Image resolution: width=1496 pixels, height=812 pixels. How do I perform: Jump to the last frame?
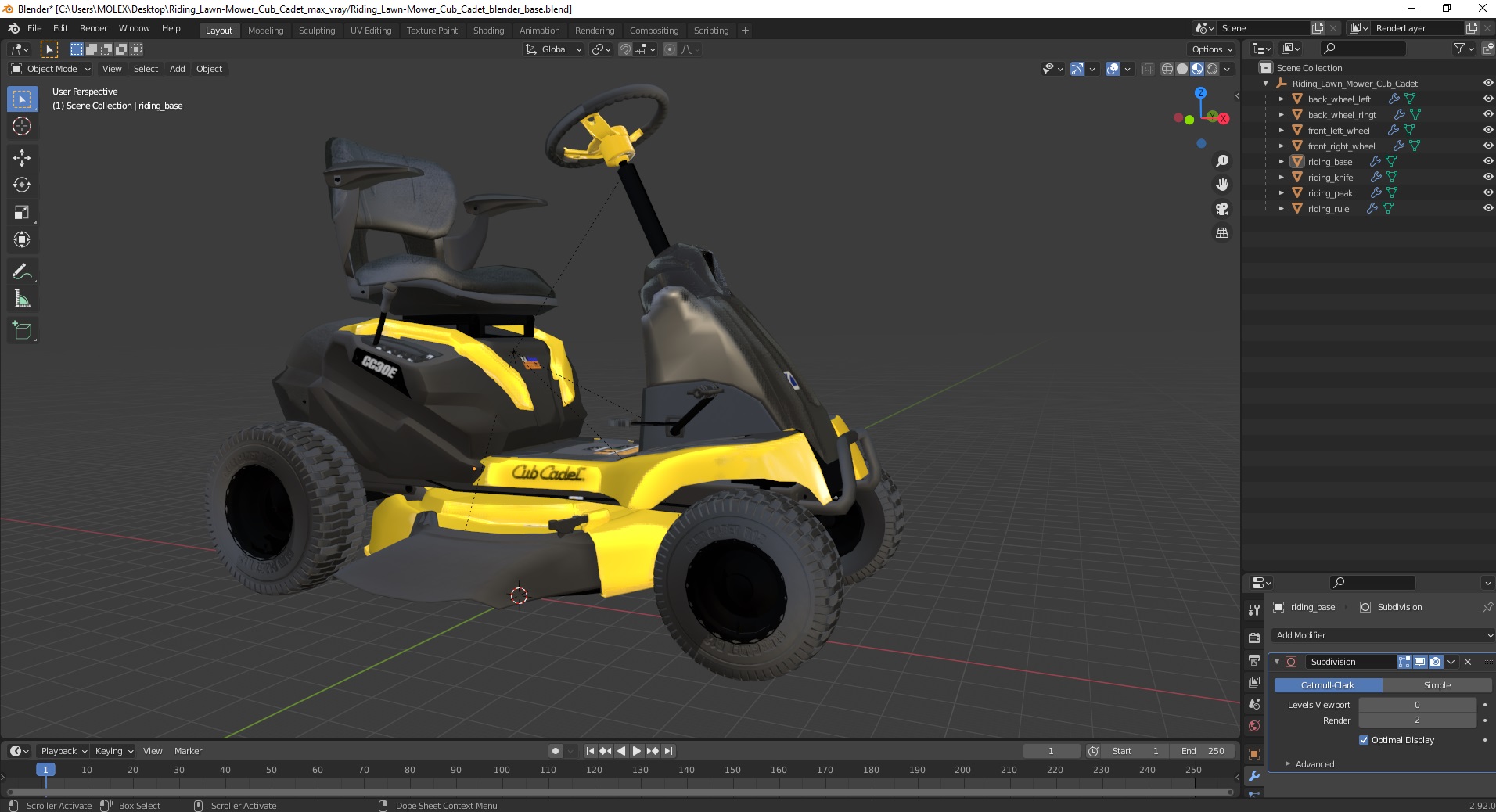pyautogui.click(x=668, y=751)
